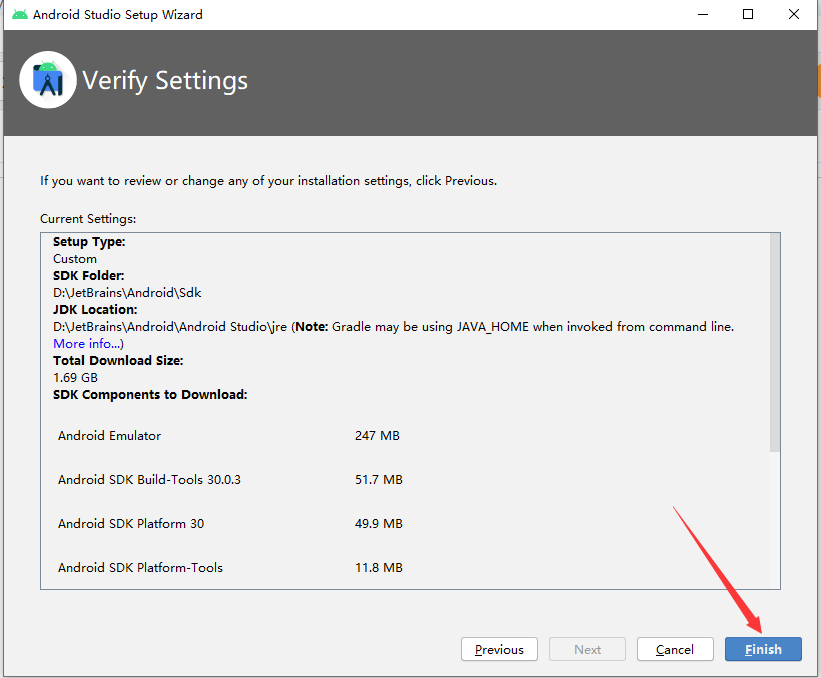This screenshot has height=678, width=821.
Task: Select the Android Emulator row
Action: click(x=229, y=436)
